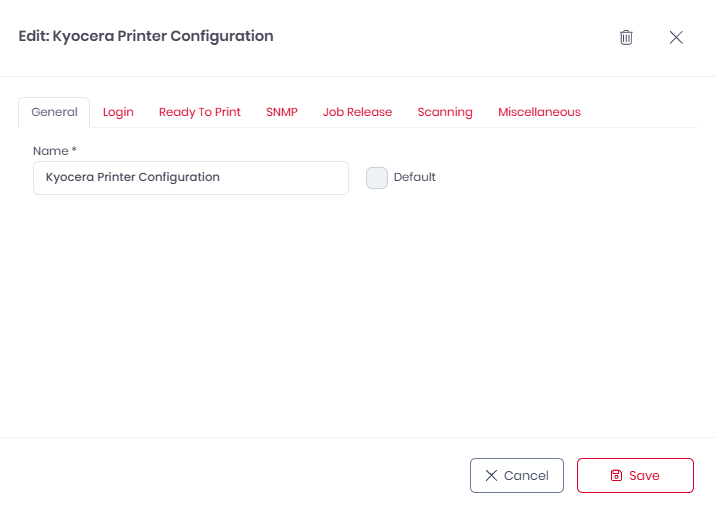
Task: Show the Job Release tab
Action: (357, 112)
